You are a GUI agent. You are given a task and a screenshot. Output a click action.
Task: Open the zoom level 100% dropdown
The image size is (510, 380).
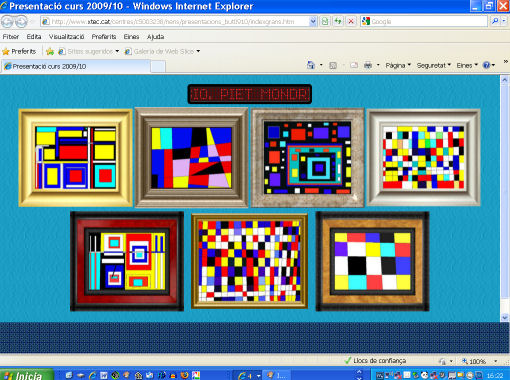[x=480, y=361]
